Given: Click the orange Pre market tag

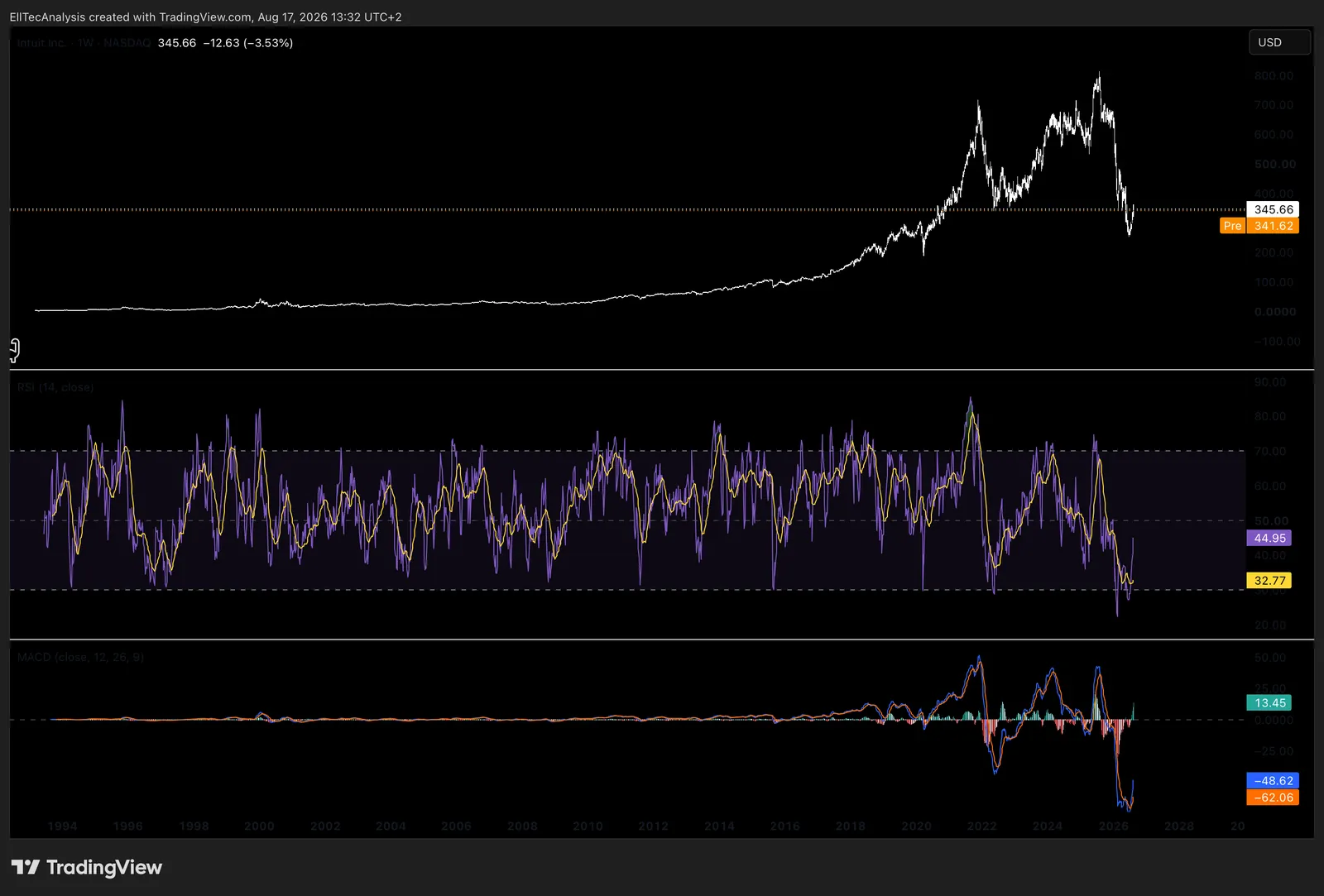Looking at the screenshot, I should 1232,226.
